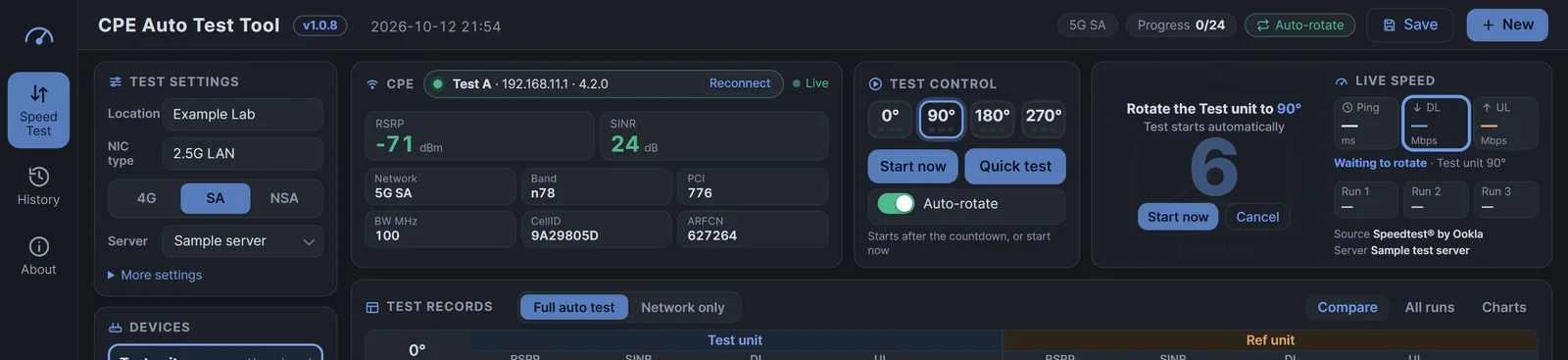Expand More settings
Viewport: 1568px width, 360px height.
155,276
